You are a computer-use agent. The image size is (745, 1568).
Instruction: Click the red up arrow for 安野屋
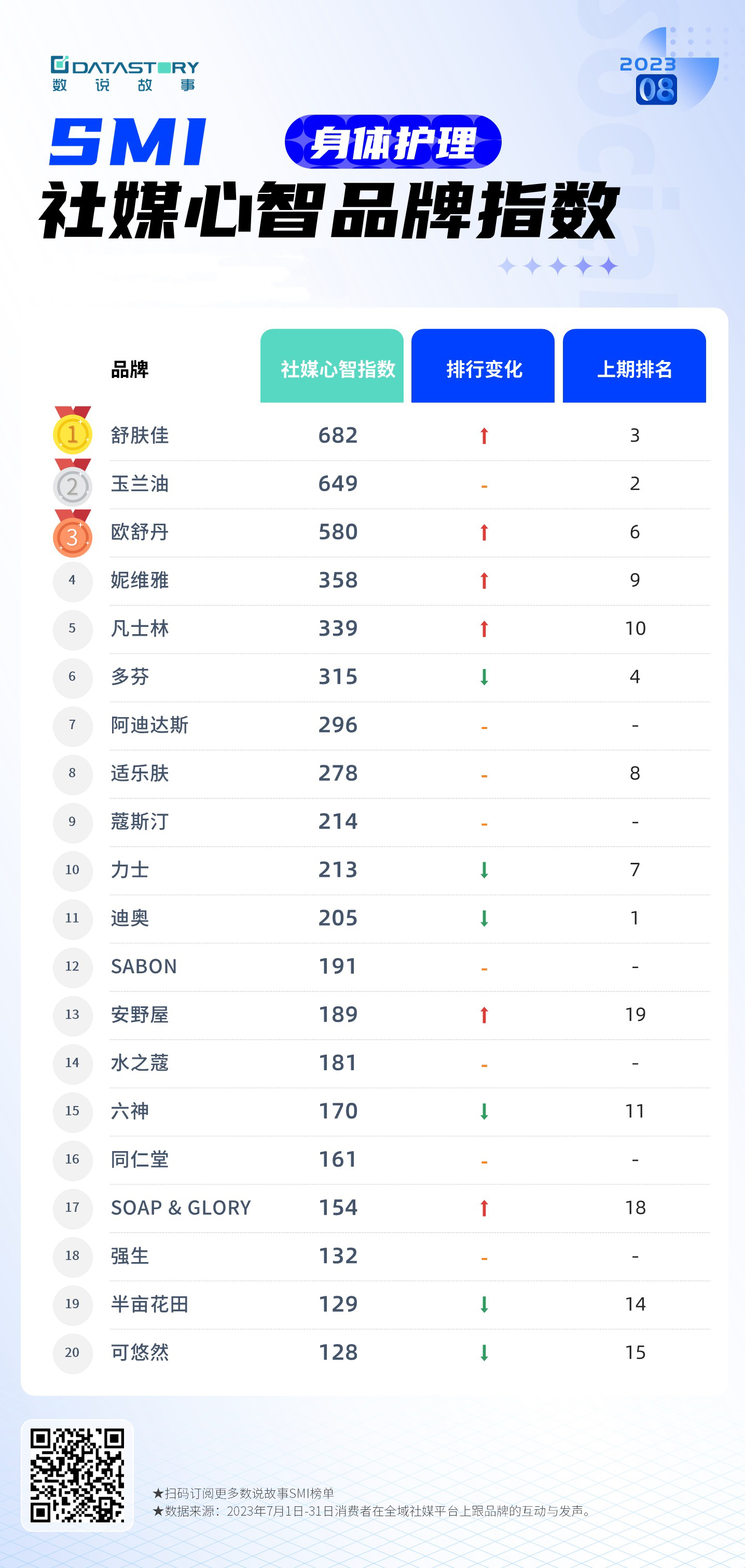(484, 1015)
